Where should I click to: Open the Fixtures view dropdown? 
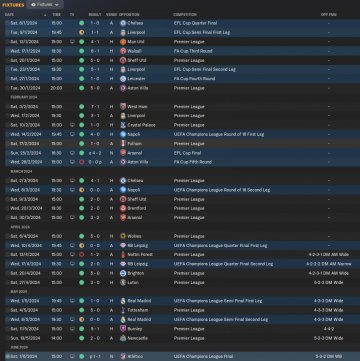point(45,5)
